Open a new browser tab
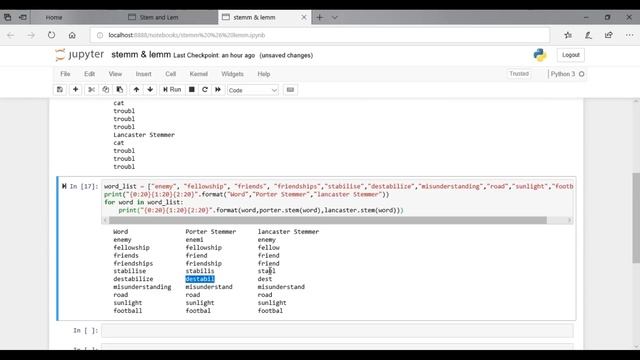640x360 pixels. coord(320,18)
